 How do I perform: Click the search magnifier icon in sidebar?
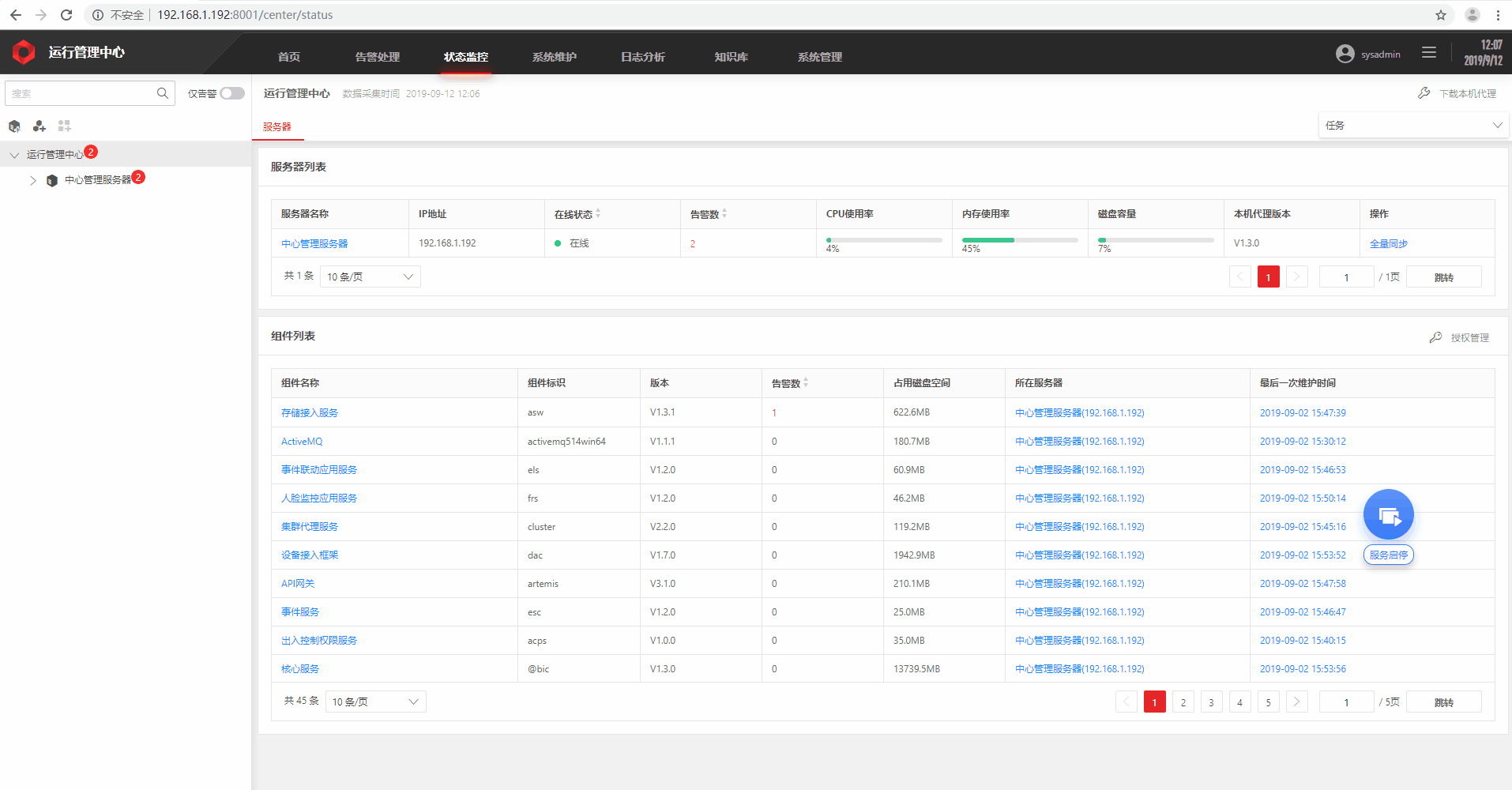coord(162,93)
